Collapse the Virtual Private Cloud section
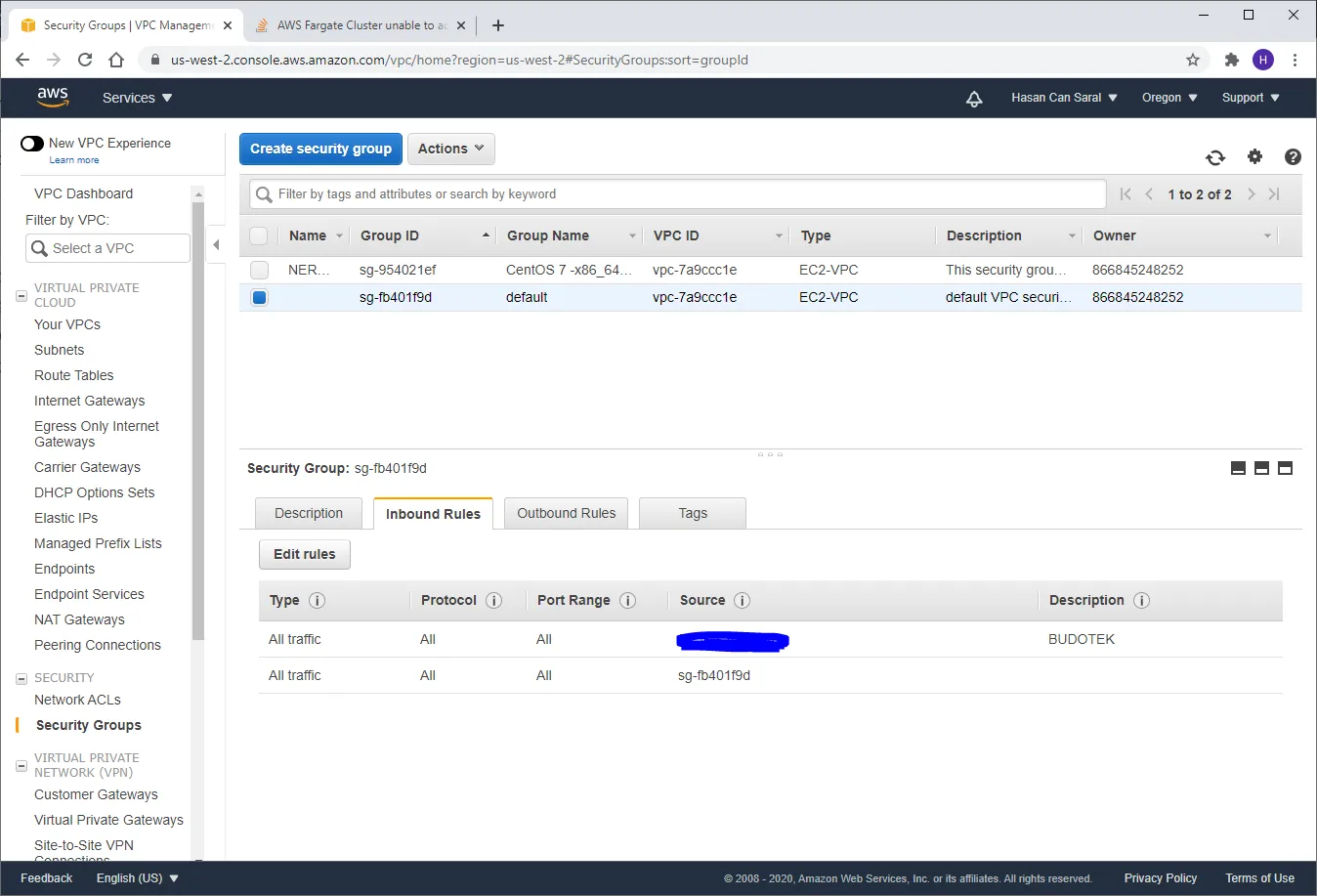 [21, 295]
